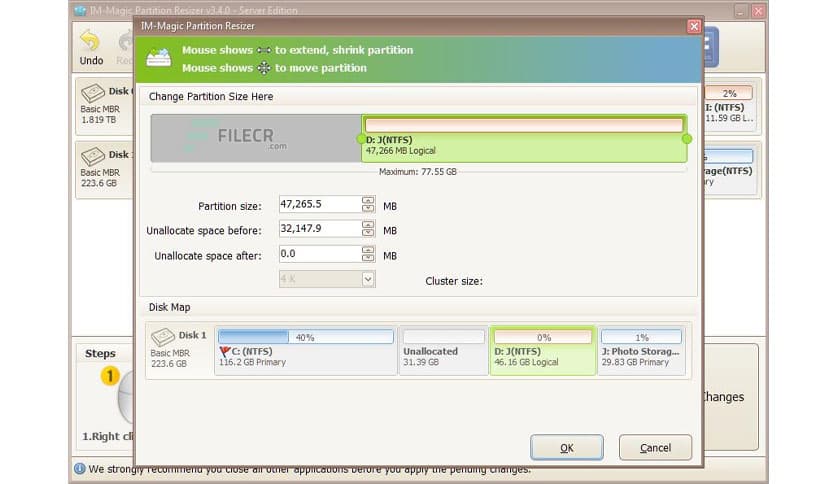This screenshot has height=484, width=836.
Task: Click the 'Change Partition Size Here' heading
Action: tap(211, 96)
